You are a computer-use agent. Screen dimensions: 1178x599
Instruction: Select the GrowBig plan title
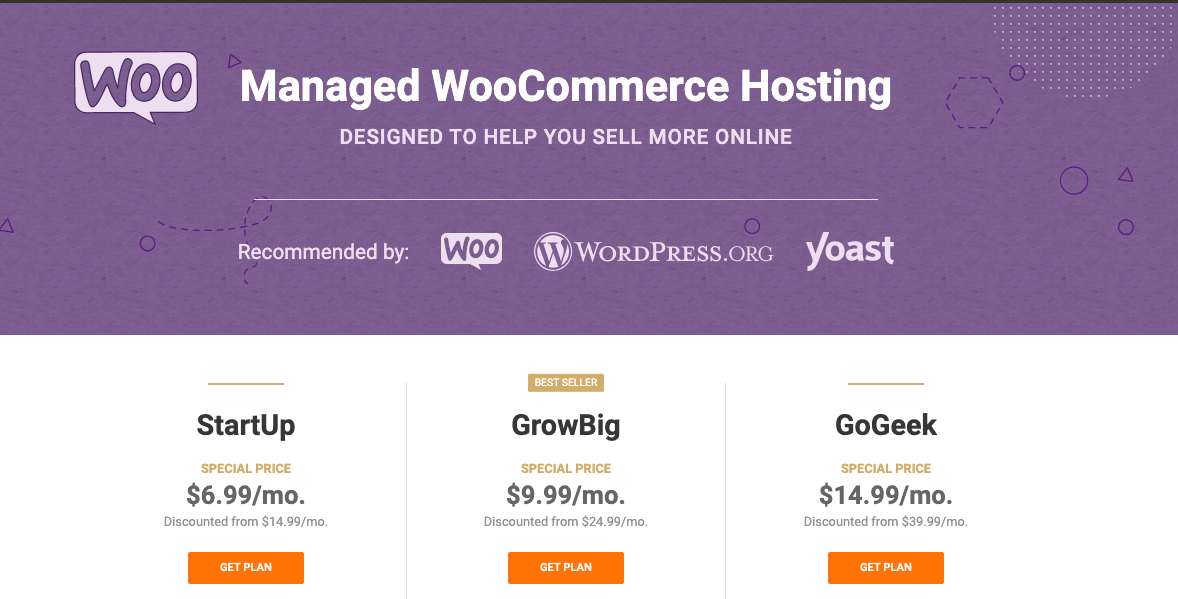(x=566, y=425)
